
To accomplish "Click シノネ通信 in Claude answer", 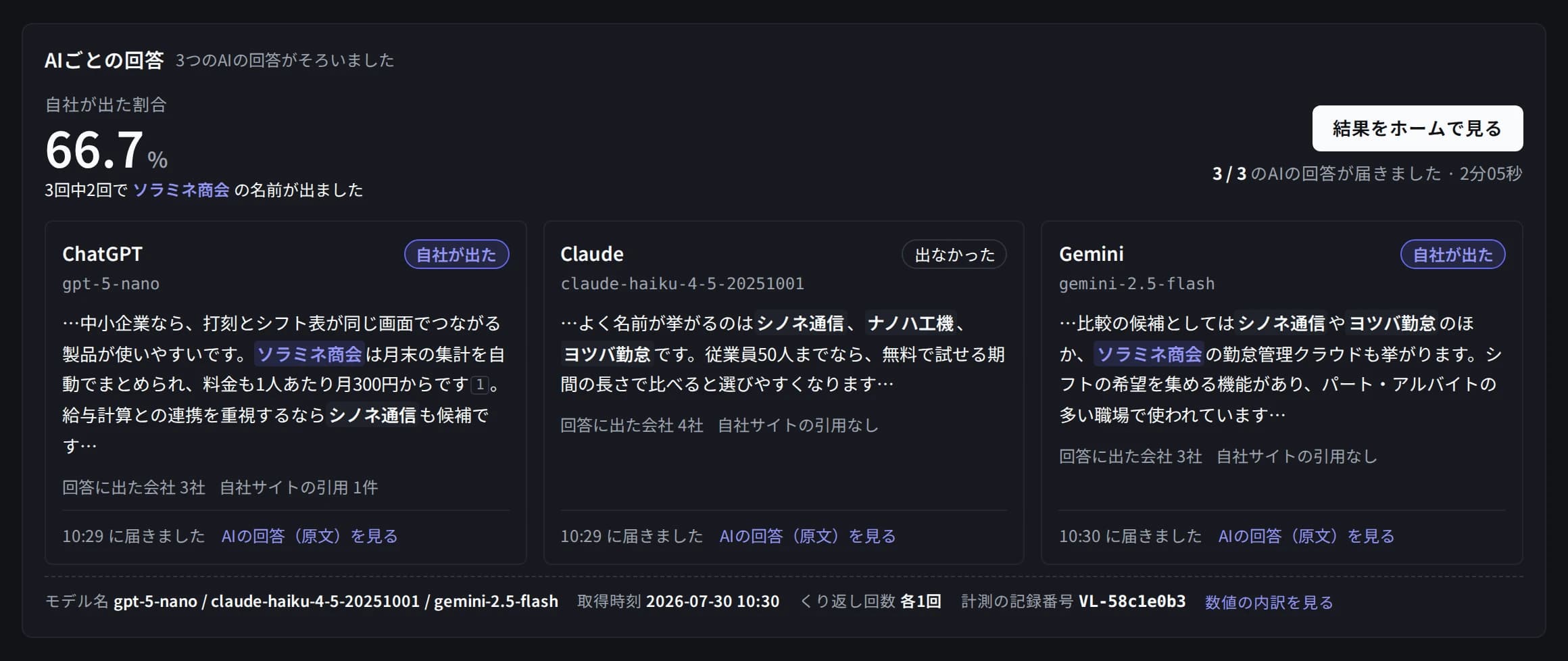I will coord(800,323).
